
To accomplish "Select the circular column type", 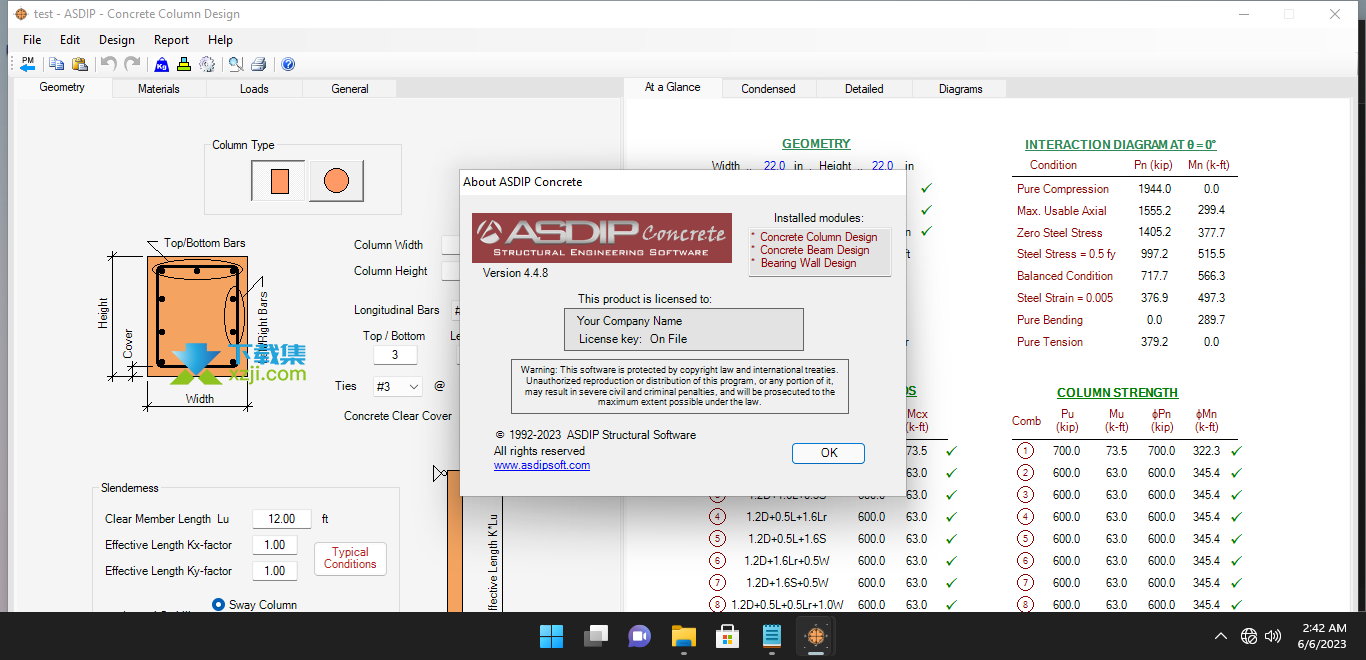I will click(x=336, y=181).
